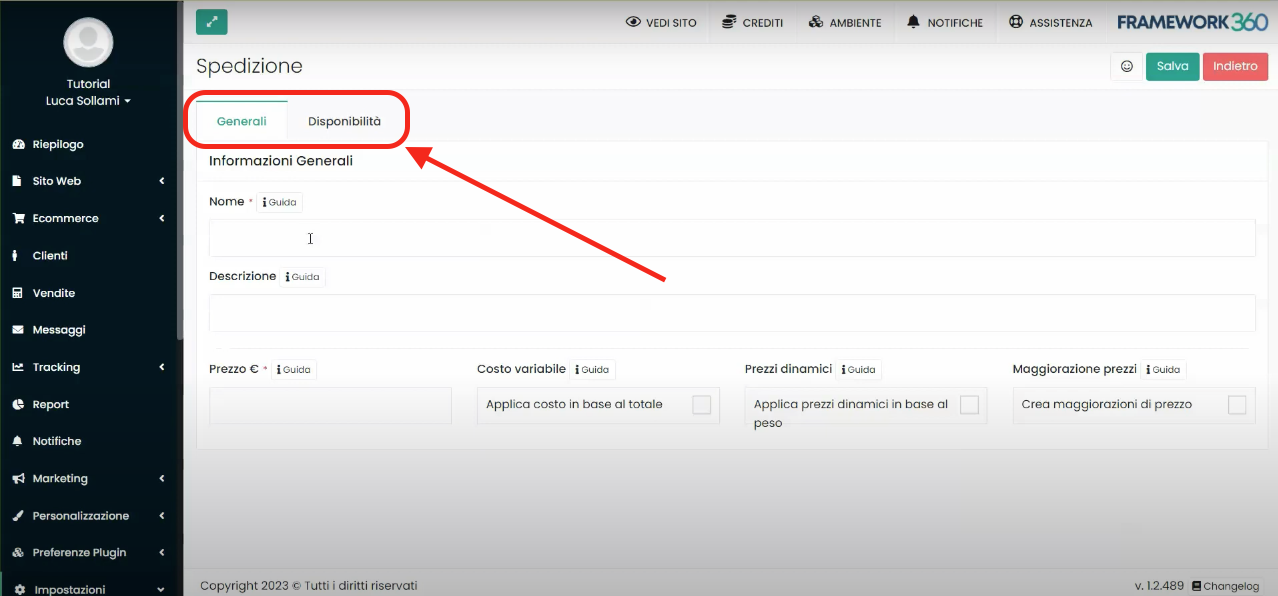1278x596 pixels.
Task: Switch to the Generali tab
Action: [241, 121]
